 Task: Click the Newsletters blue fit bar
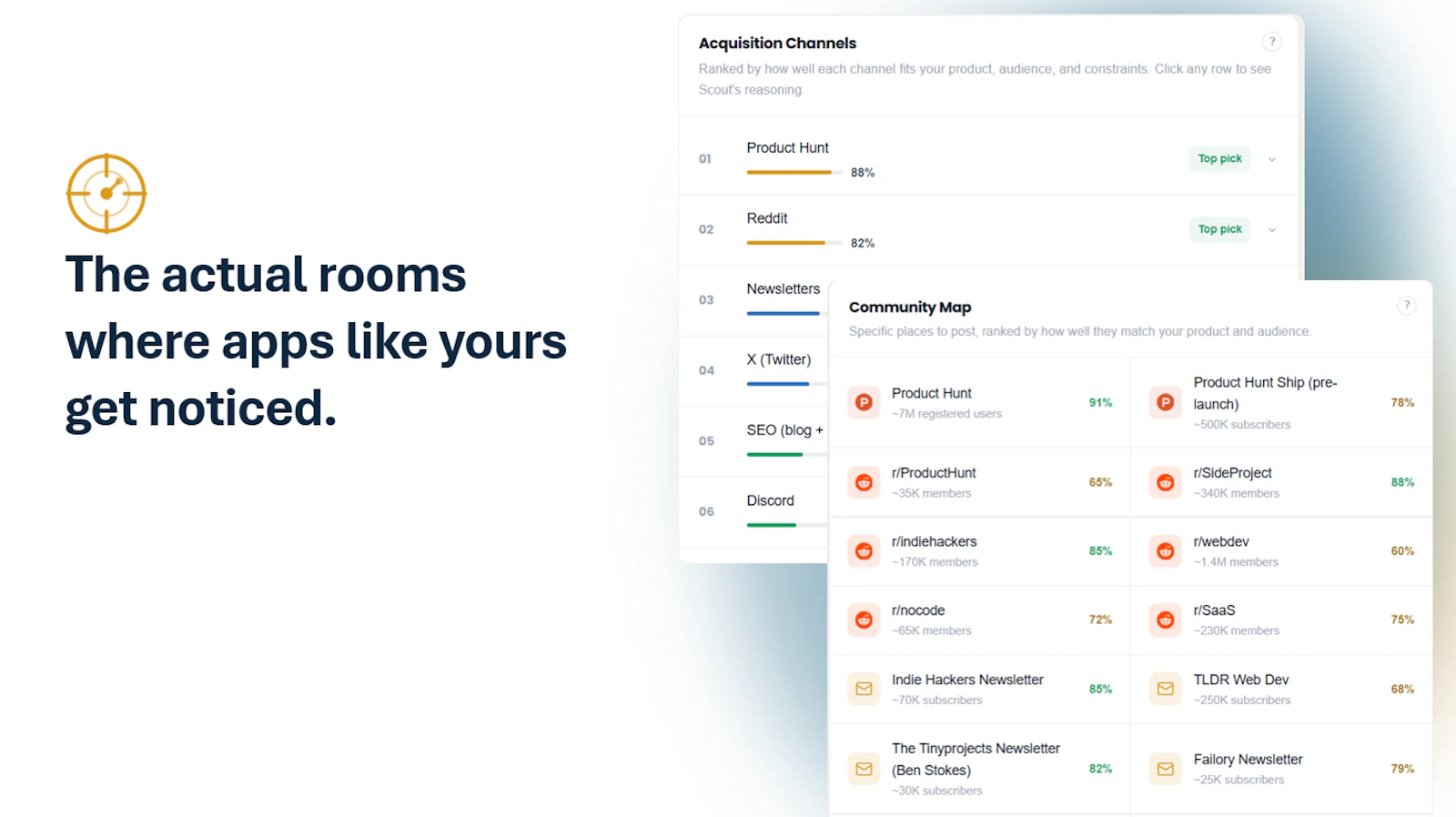784,313
